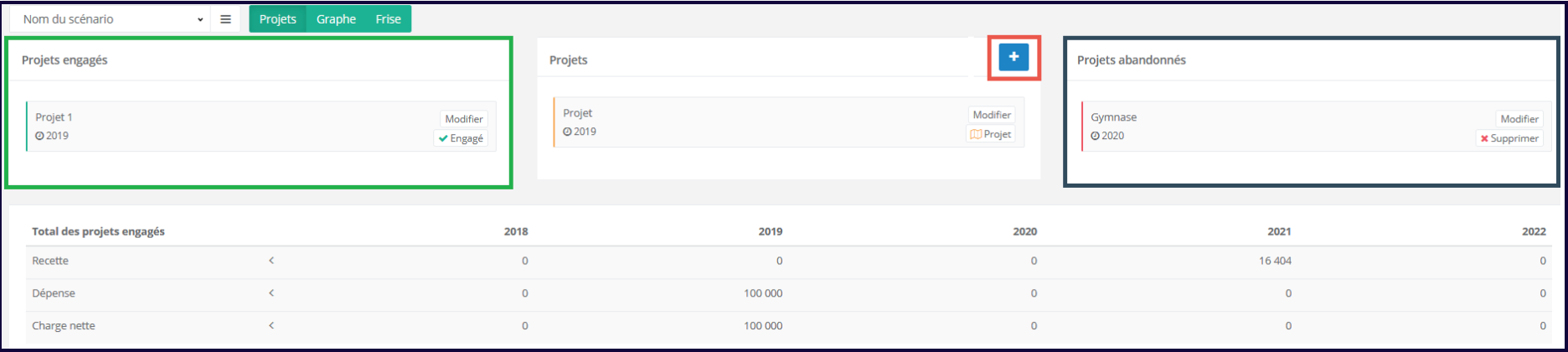This screenshot has height=352, width=1568.
Task: Expand the Recette row chevron
Action: click(x=271, y=261)
